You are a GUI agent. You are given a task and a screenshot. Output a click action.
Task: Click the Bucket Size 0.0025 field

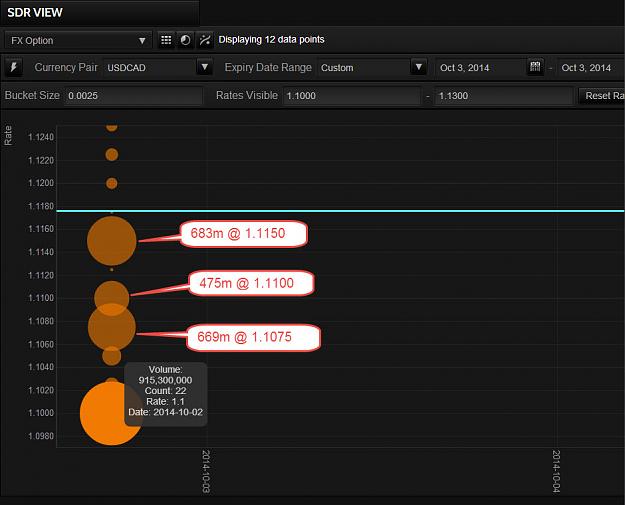[x=133, y=96]
